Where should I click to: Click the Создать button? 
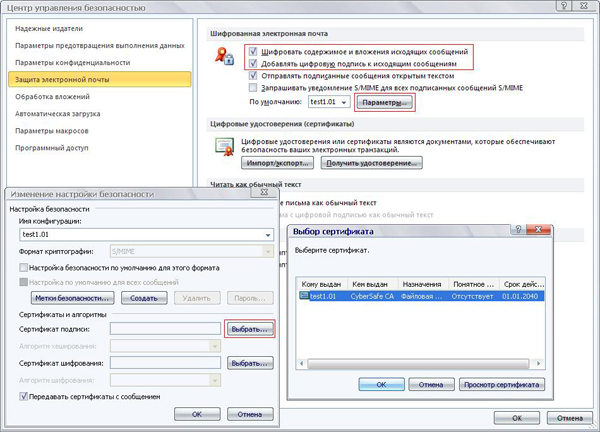[x=144, y=298]
